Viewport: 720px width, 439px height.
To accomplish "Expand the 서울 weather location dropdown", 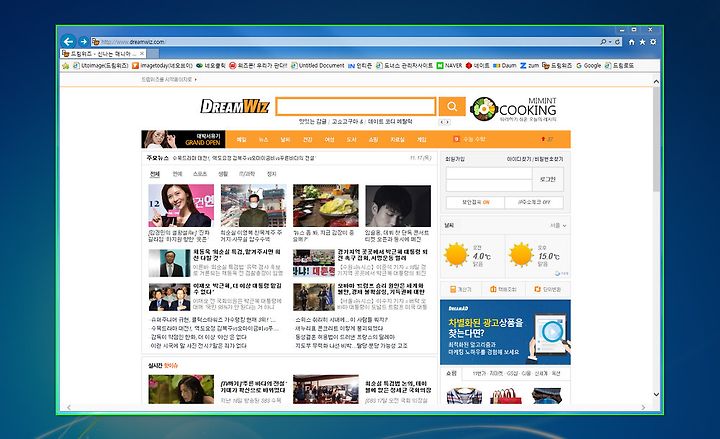I will point(558,225).
